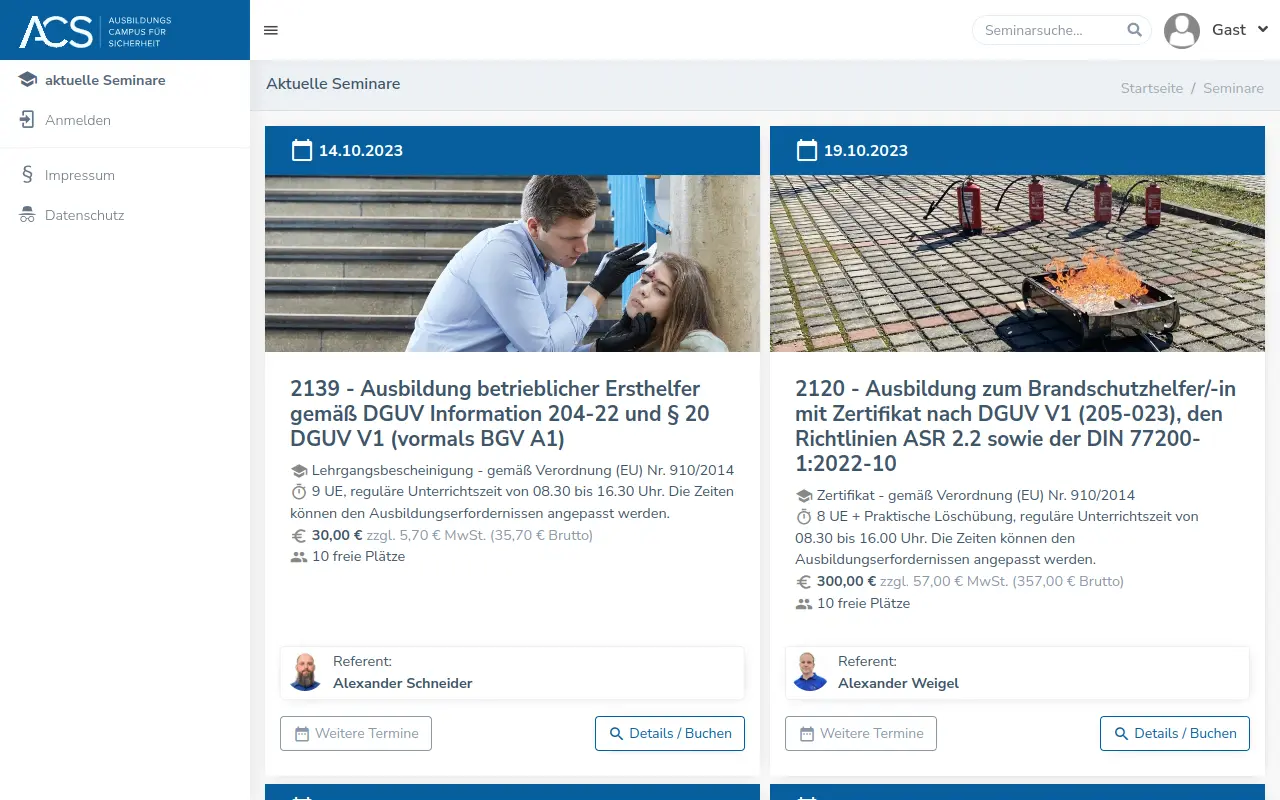Click the calendar icon next to 14.10.2023
The image size is (1280, 800).
tap(302, 150)
